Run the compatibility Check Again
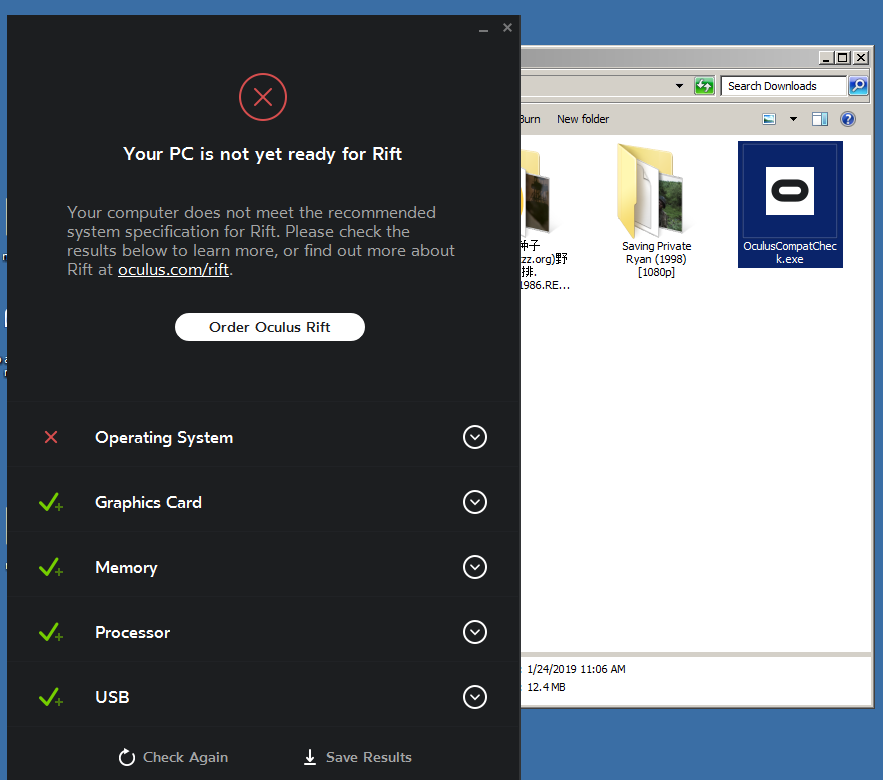This screenshot has height=780, width=883. tap(173, 757)
